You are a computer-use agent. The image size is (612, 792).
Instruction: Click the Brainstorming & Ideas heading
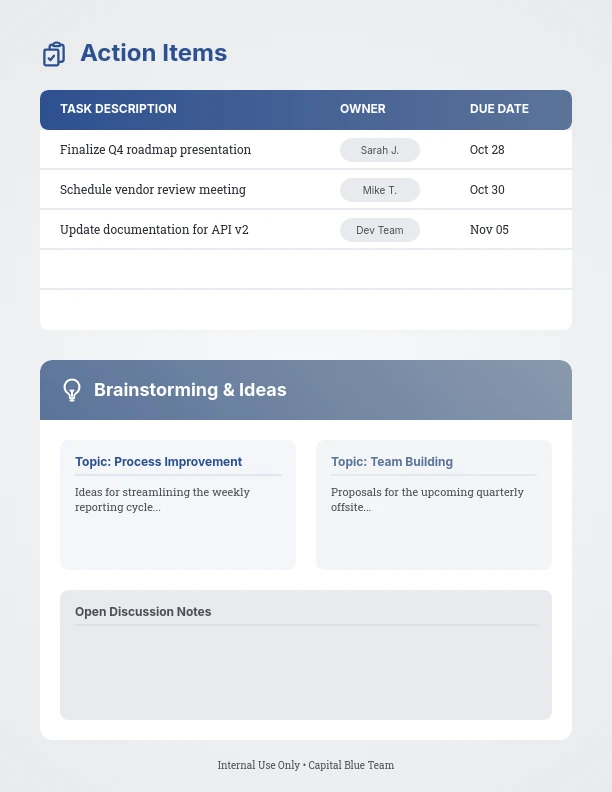point(190,390)
